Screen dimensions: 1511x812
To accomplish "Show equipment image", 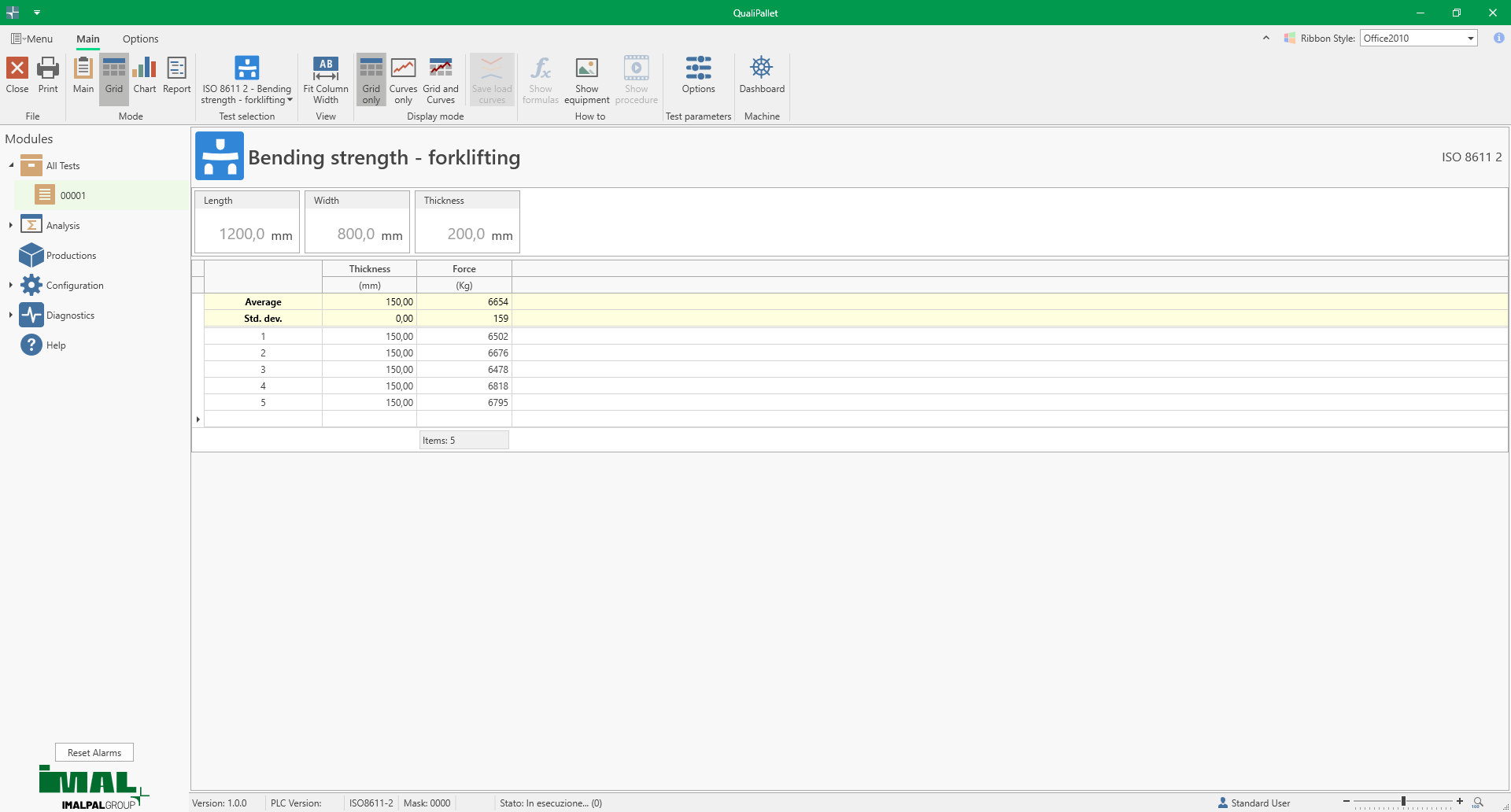I will (586, 79).
